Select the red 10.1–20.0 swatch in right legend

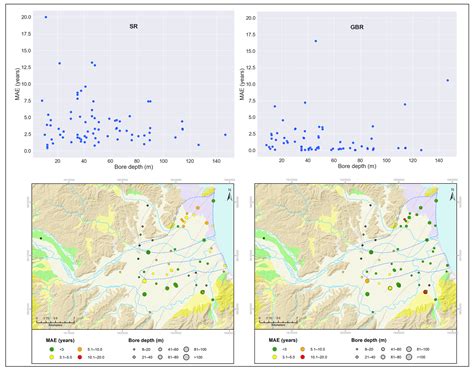click(x=303, y=357)
